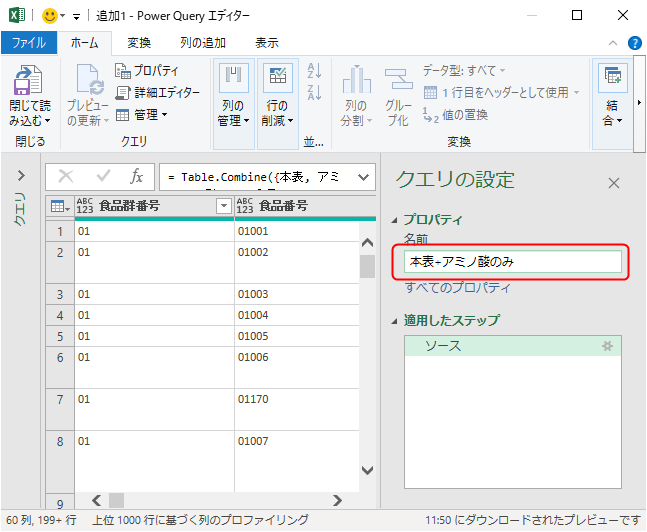The width and height of the screenshot is (647, 532).
Task: Select the cell containing 01007
Action: pyautogui.click(x=297, y=461)
